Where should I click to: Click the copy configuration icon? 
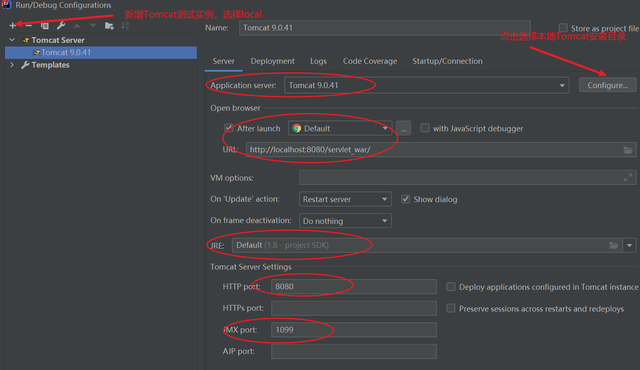(44, 26)
